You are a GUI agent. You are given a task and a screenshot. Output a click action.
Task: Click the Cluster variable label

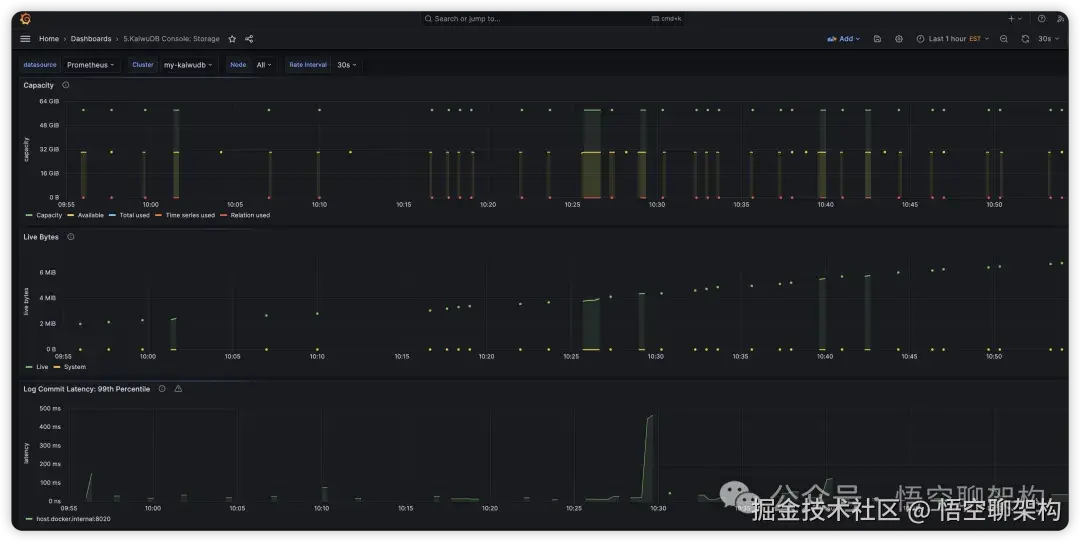coord(143,65)
